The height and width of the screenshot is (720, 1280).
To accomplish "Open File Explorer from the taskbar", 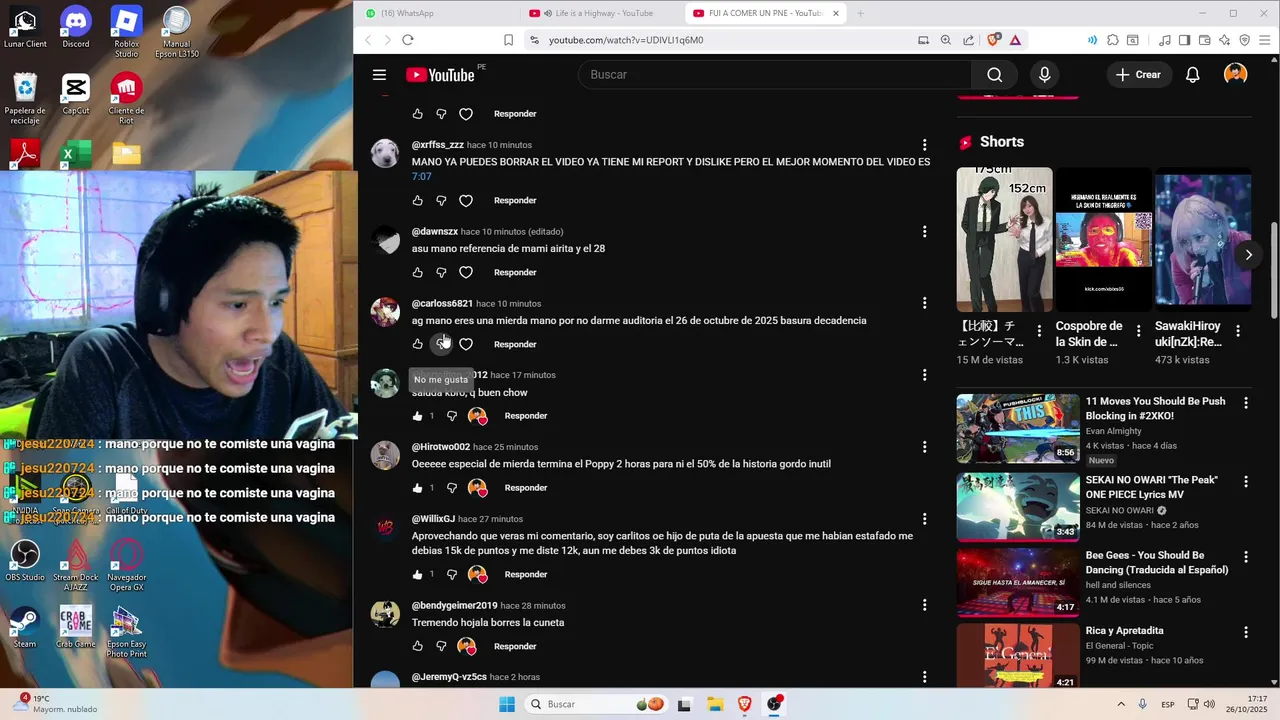I will point(714,704).
